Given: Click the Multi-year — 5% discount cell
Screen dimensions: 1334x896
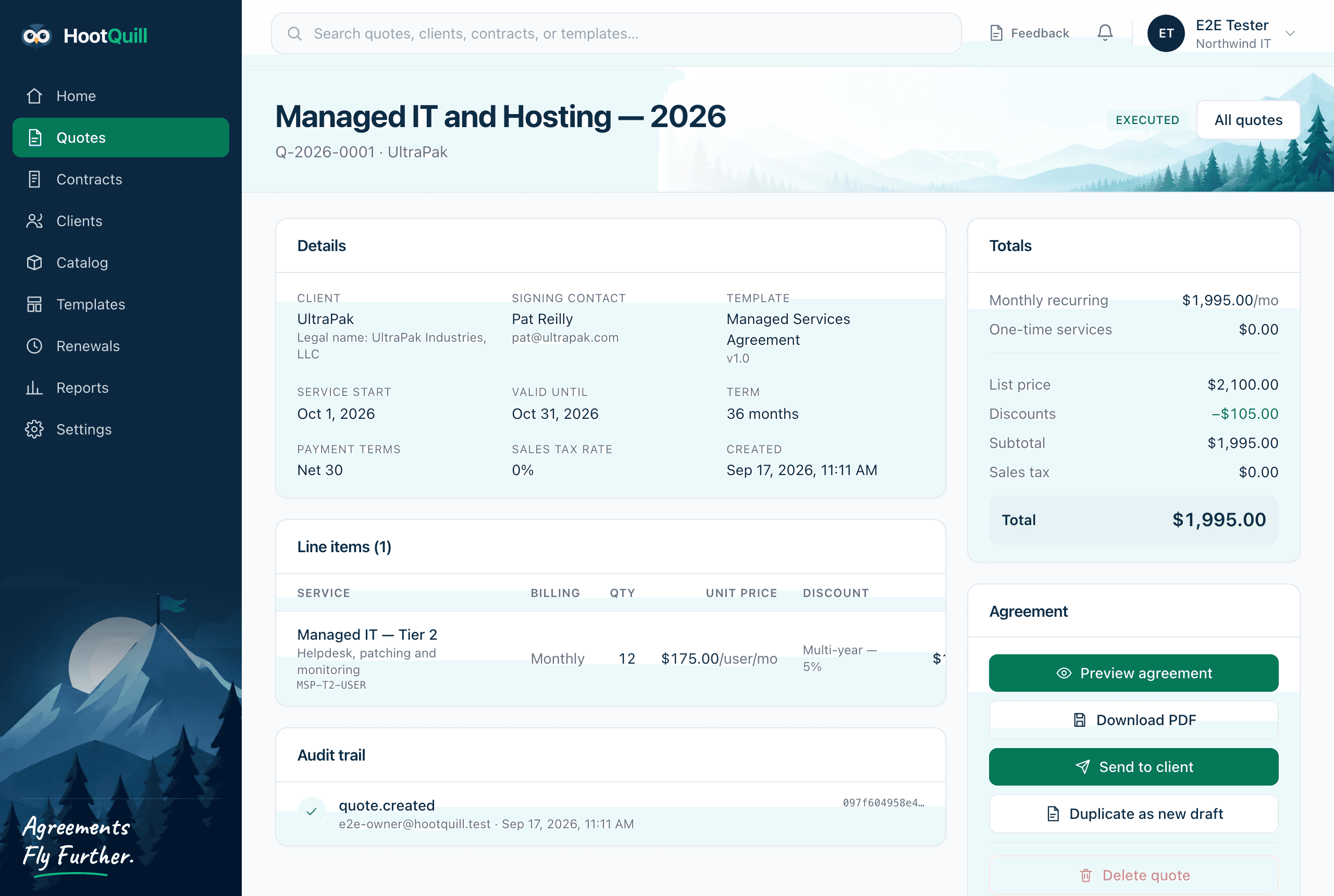Looking at the screenshot, I should (x=839, y=658).
